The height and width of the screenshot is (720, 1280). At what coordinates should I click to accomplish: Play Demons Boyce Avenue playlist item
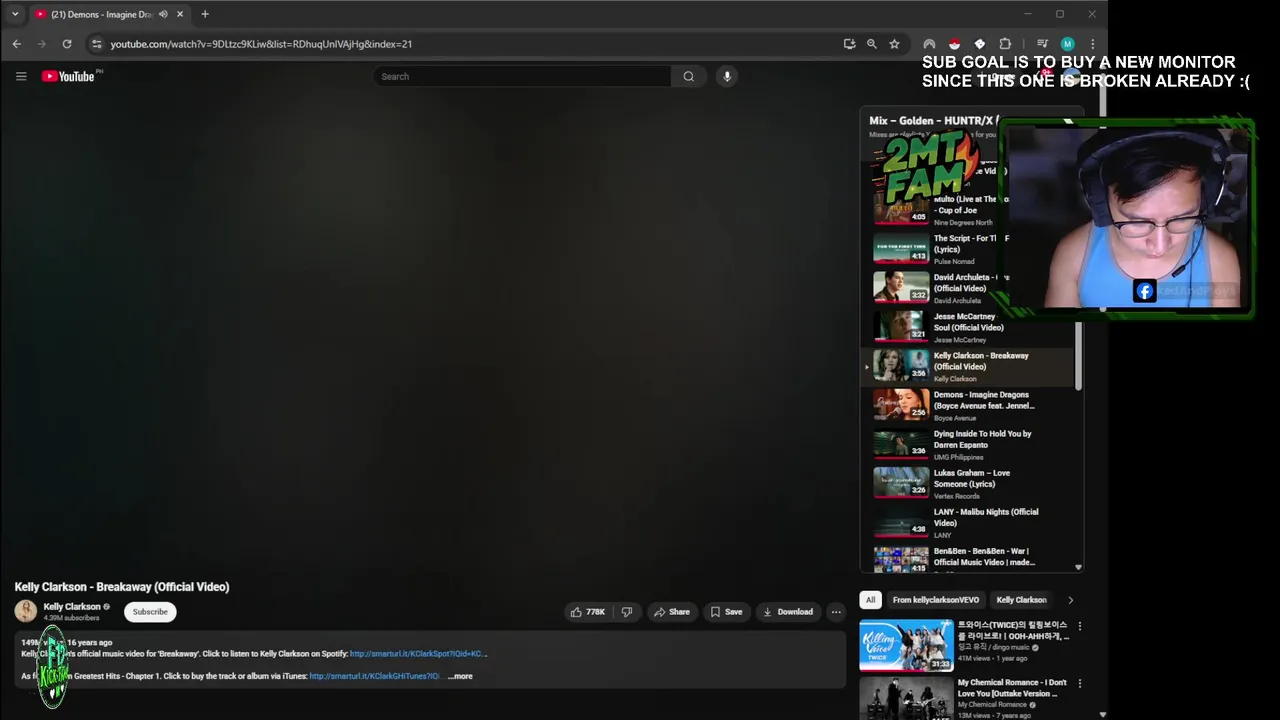point(967,405)
